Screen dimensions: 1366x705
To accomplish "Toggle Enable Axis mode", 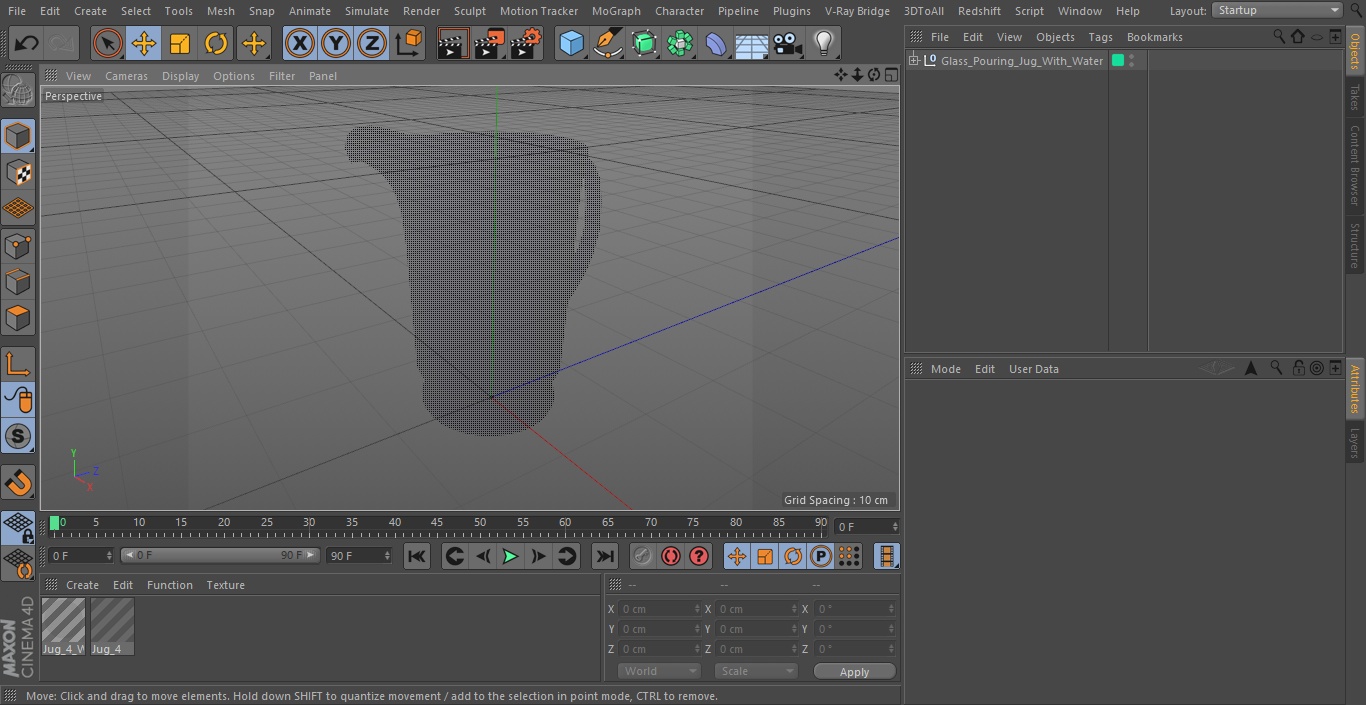I will (18, 364).
